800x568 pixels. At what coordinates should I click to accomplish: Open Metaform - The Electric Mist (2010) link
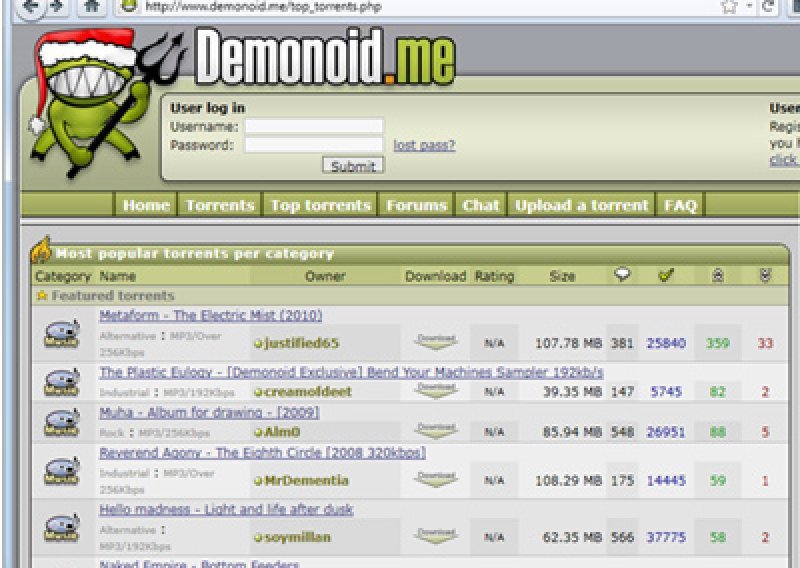coord(211,315)
